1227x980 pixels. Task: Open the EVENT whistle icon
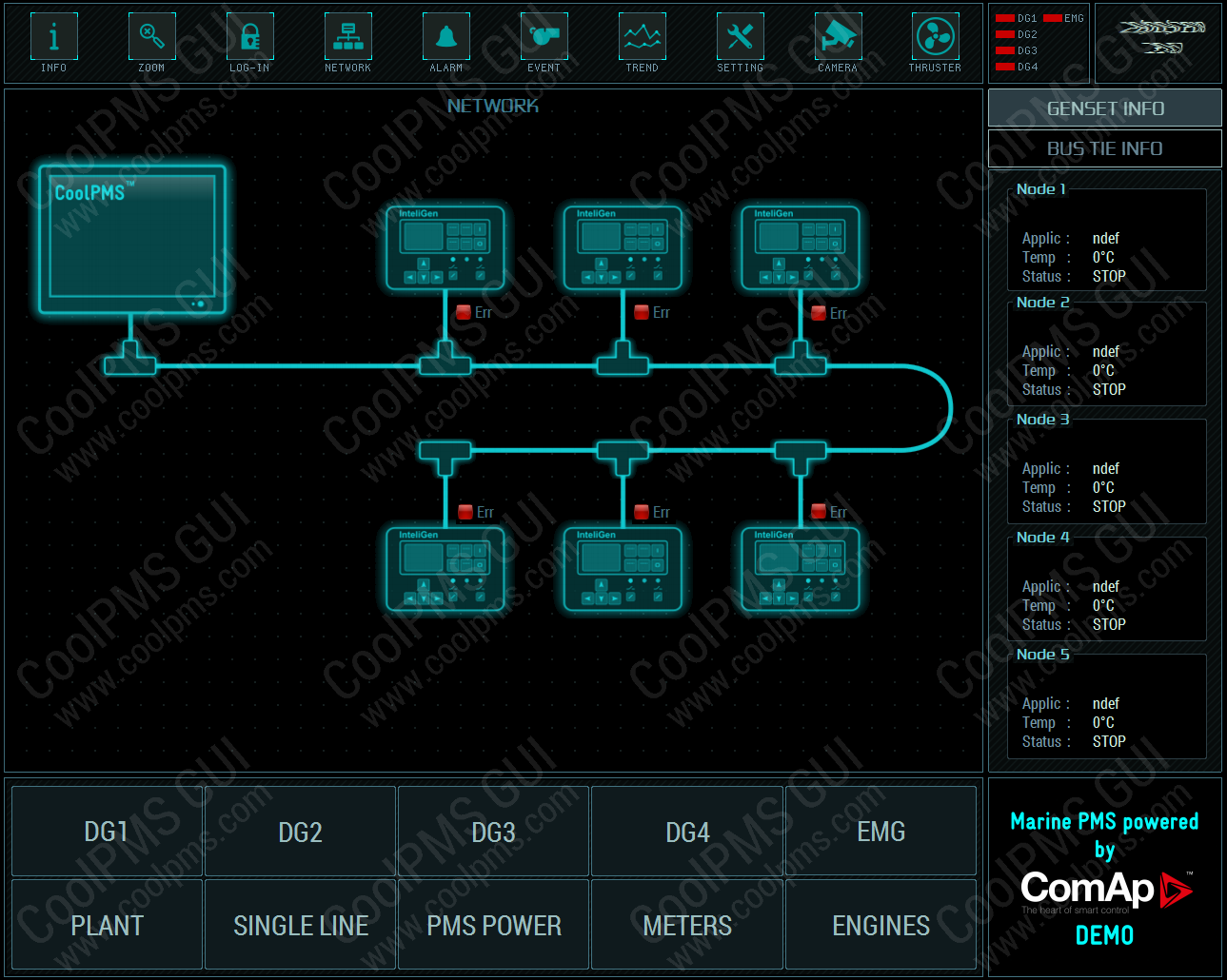[x=544, y=37]
